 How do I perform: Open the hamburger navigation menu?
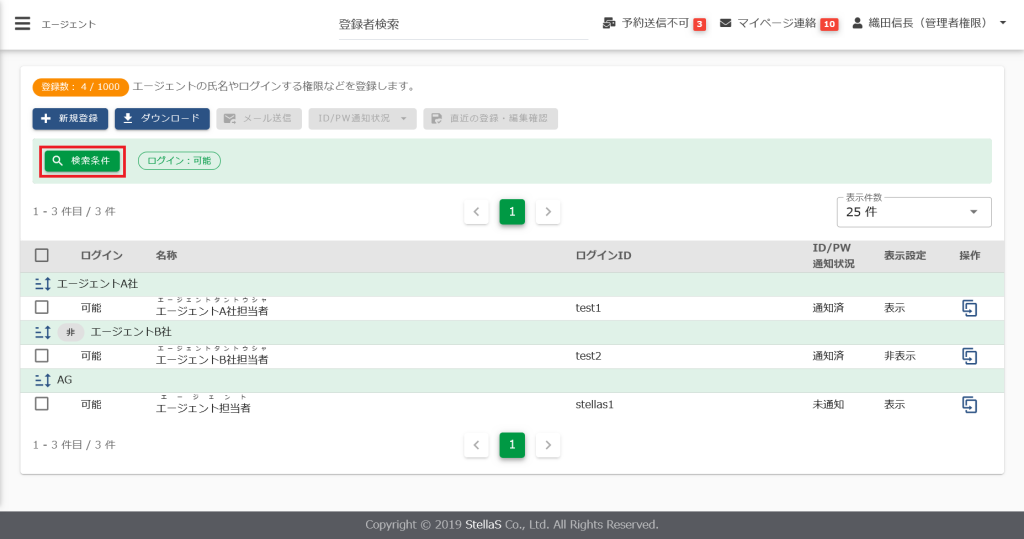click(x=22, y=24)
